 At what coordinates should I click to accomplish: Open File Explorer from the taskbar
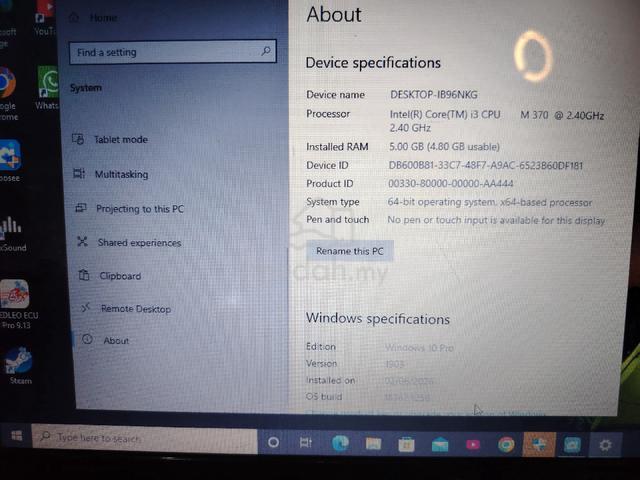coord(373,444)
